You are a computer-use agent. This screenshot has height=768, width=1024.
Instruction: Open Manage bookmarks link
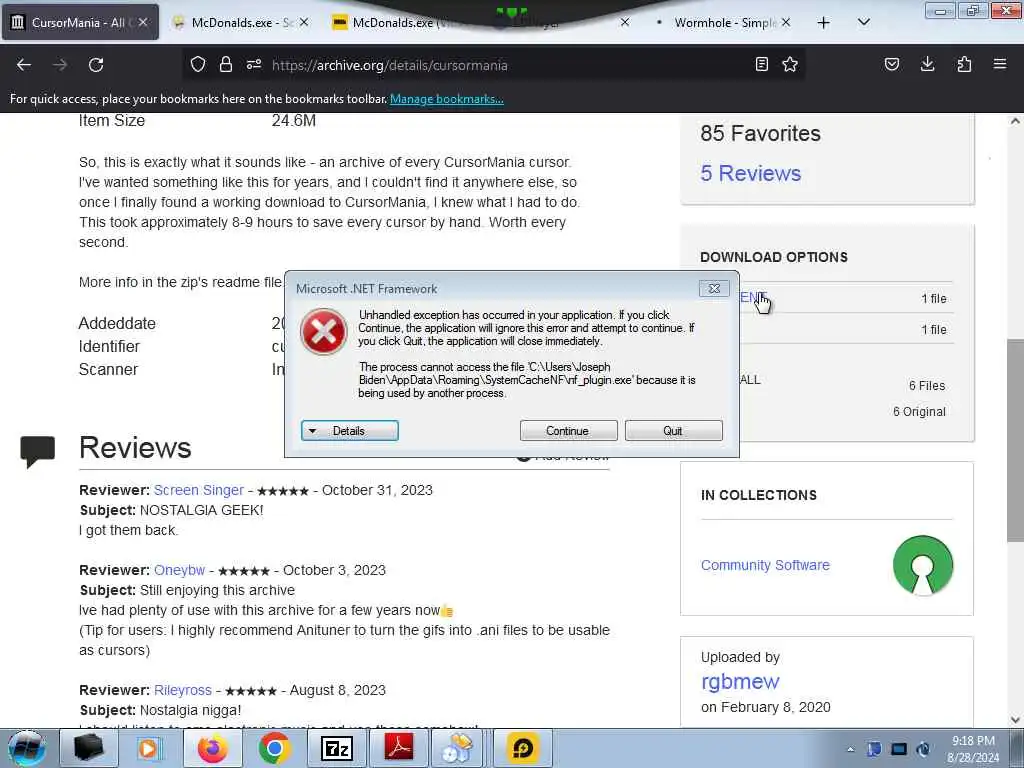pyautogui.click(x=447, y=99)
